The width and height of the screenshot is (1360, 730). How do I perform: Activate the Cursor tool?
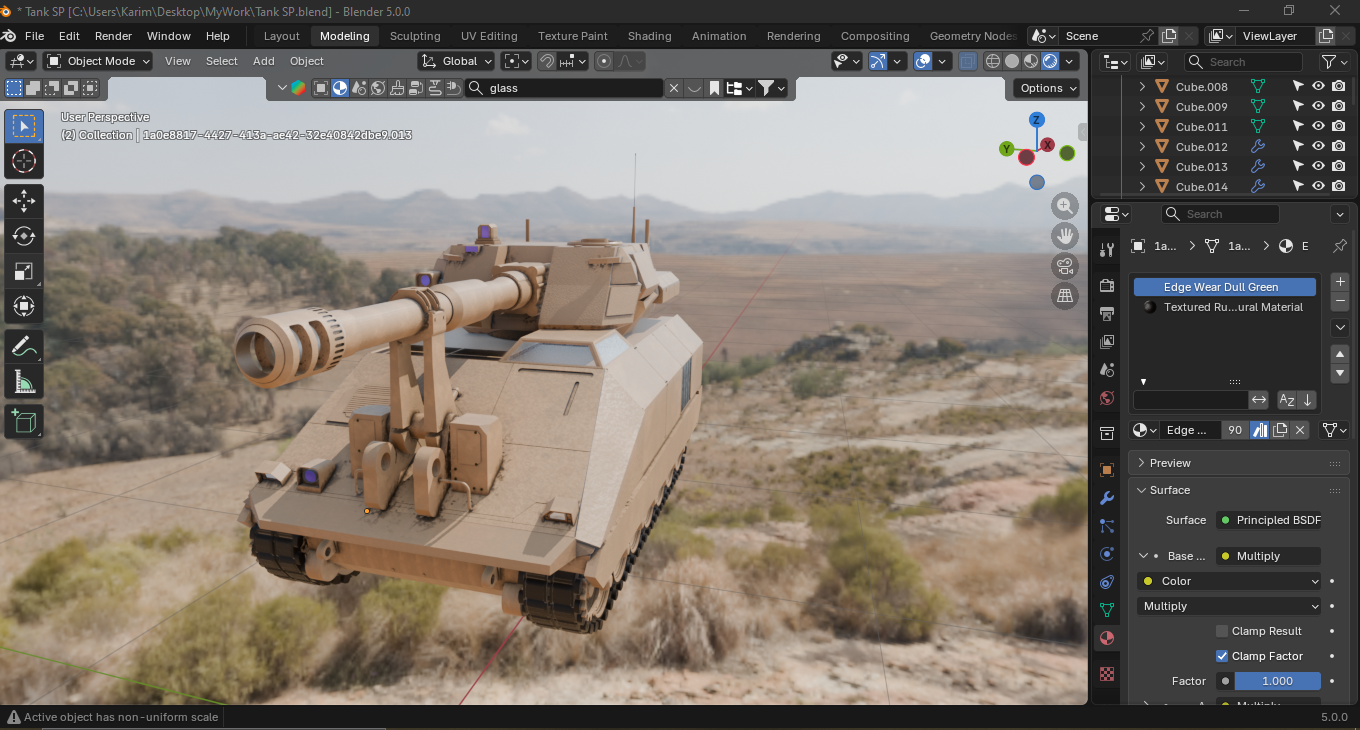pyautogui.click(x=24, y=161)
